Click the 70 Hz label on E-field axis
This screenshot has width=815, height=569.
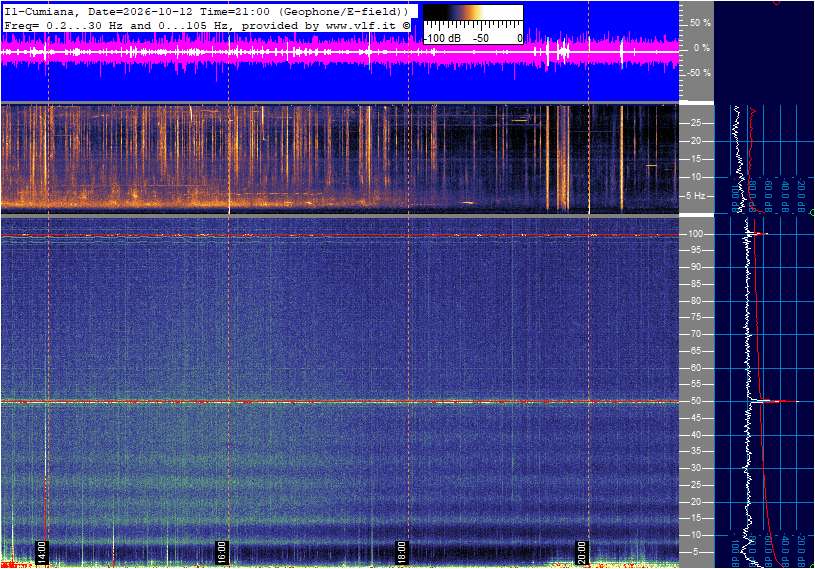tap(696, 334)
